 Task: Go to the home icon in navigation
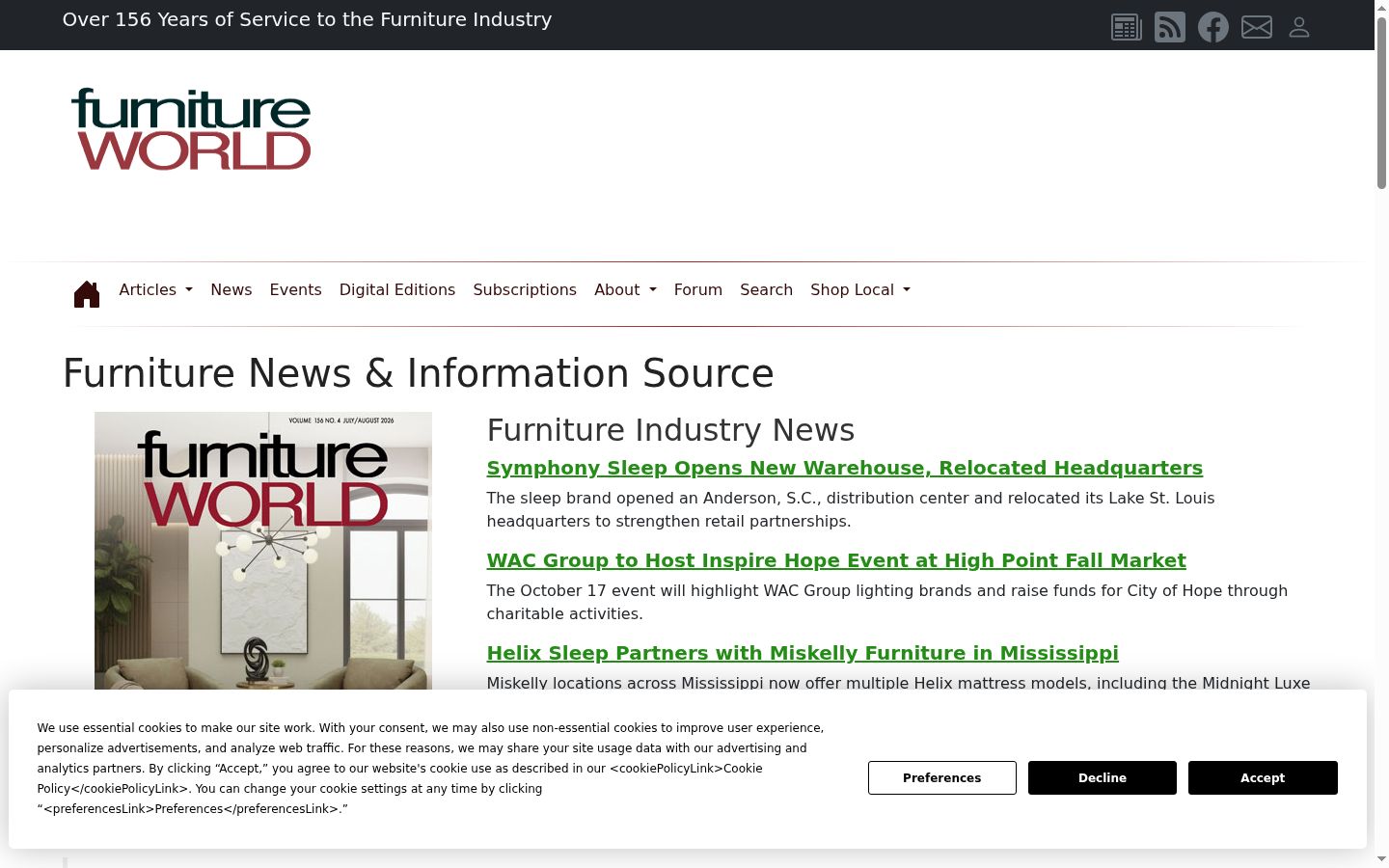click(87, 293)
